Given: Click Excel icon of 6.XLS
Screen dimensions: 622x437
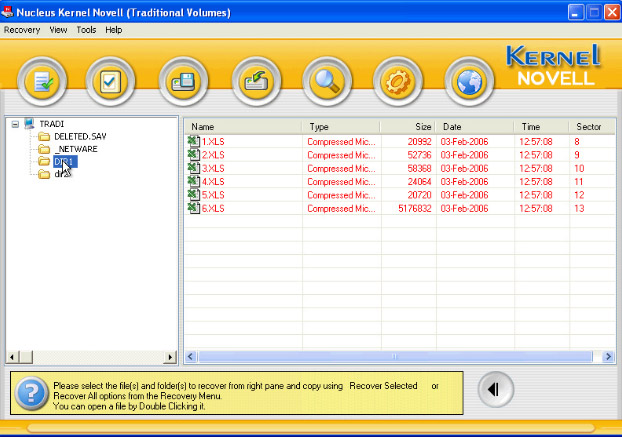Looking at the screenshot, I should click(x=194, y=208).
